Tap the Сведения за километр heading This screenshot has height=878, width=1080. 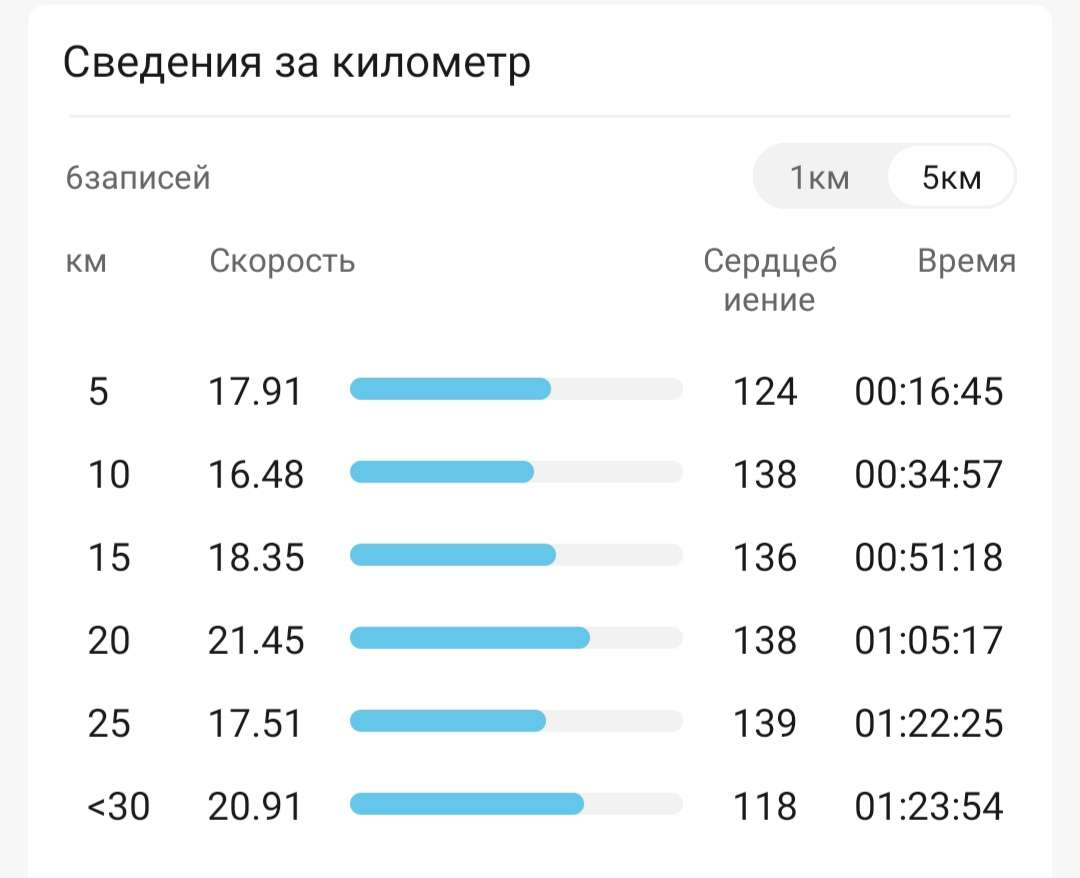point(296,63)
